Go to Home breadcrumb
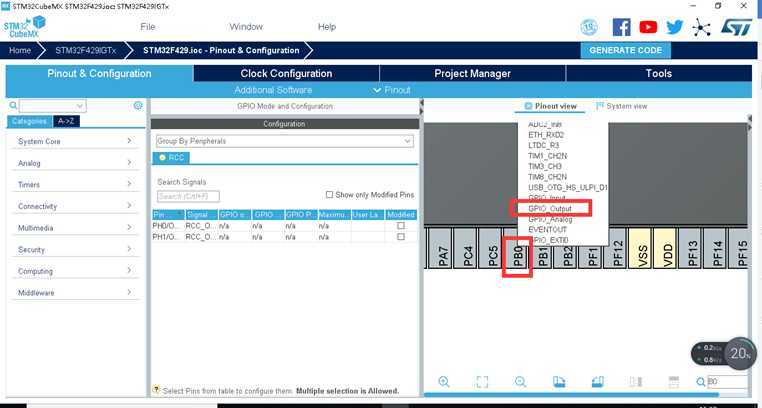Screen dimensions: 762x408 click(19, 50)
